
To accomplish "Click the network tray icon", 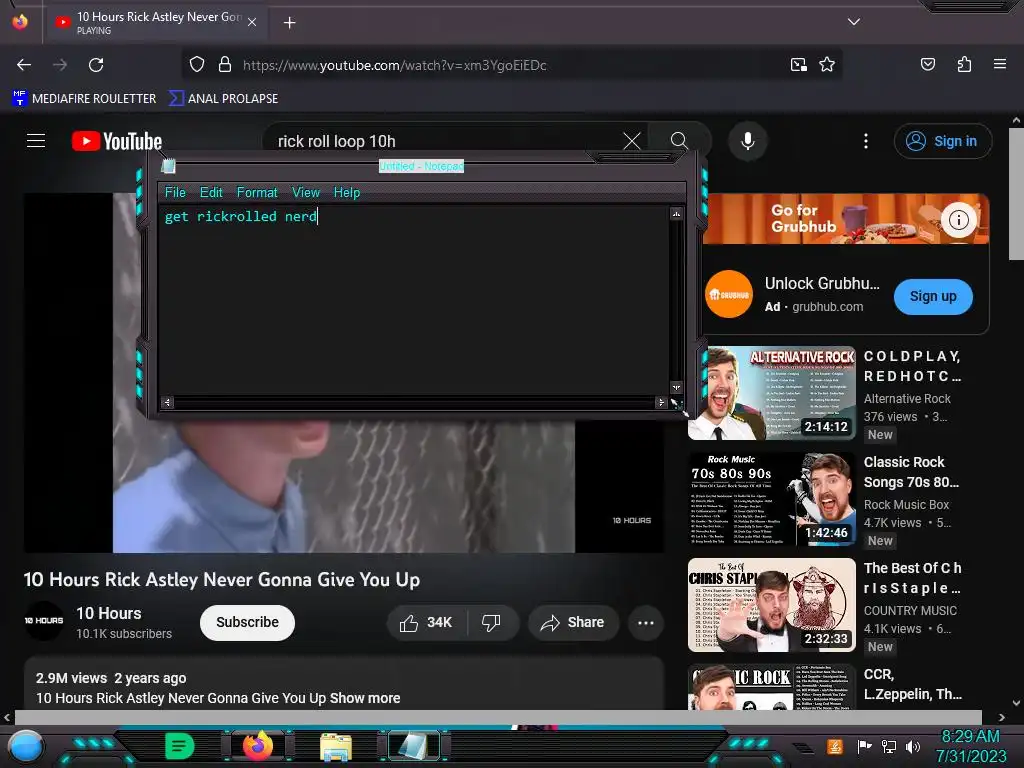I will 888,746.
